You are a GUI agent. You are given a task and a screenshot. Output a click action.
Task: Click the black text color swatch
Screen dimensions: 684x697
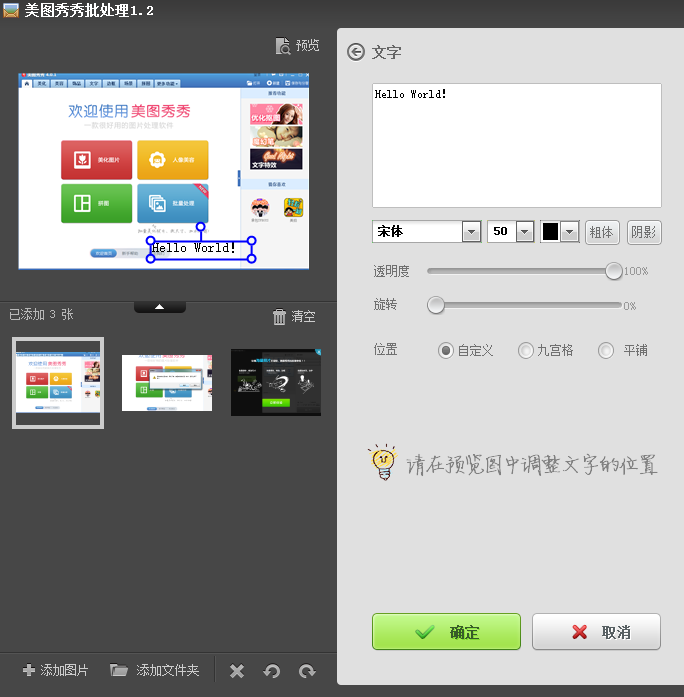(550, 231)
